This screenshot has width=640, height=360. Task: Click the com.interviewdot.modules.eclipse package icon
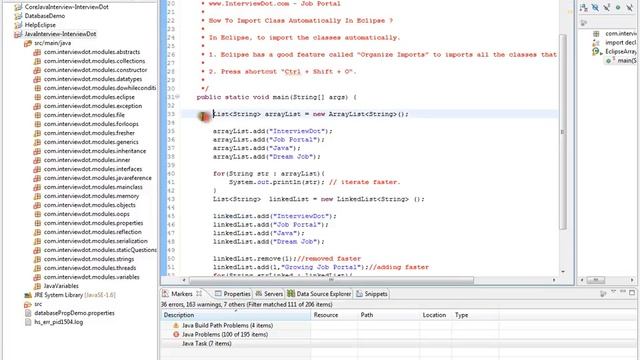[x=37, y=97]
